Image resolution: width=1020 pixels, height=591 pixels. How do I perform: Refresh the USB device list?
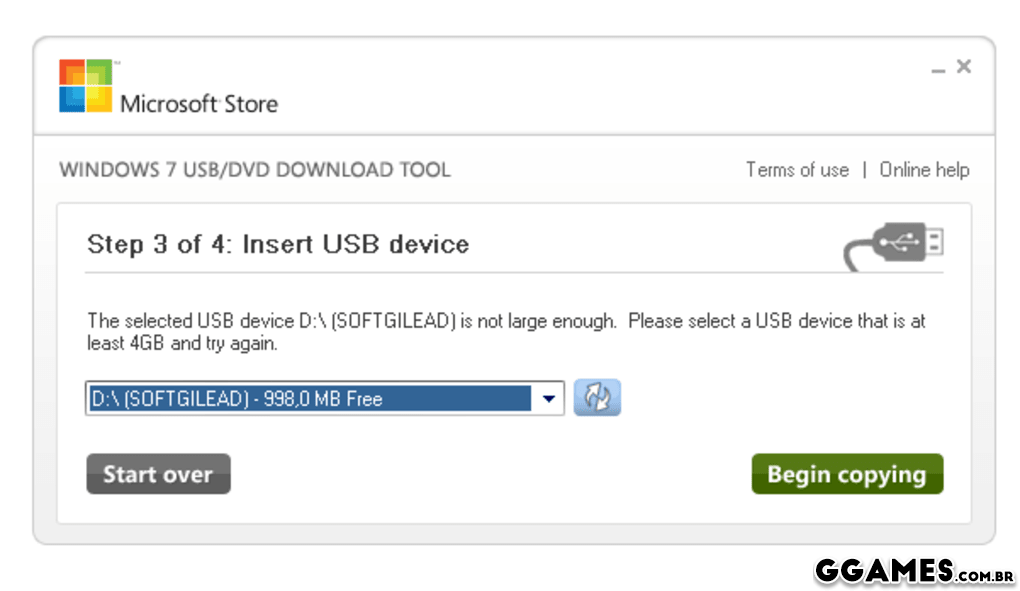coord(597,398)
